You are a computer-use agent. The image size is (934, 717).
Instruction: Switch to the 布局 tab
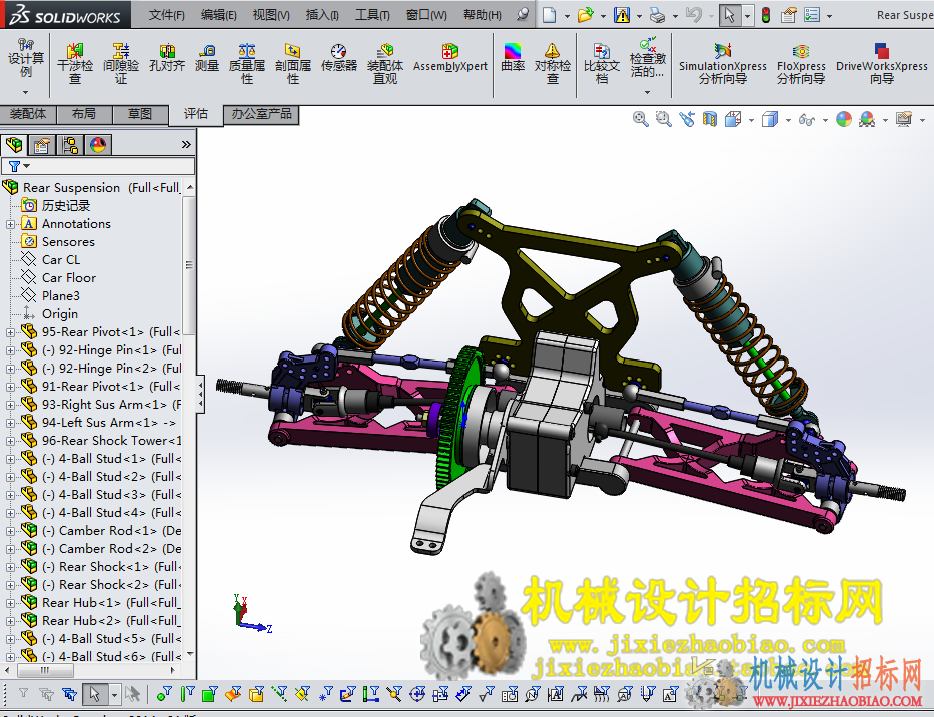(83, 114)
